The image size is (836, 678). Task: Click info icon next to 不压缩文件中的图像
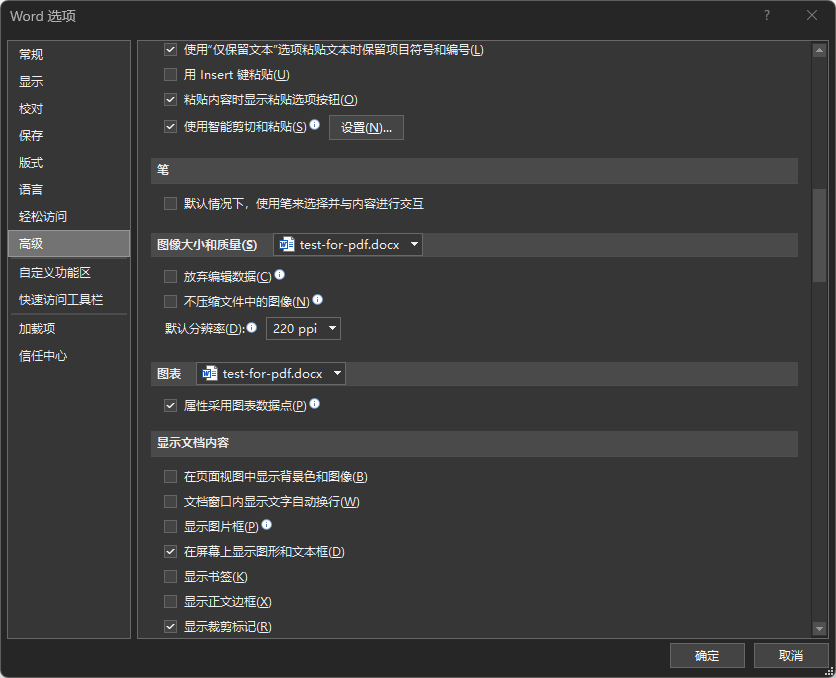pyautogui.click(x=317, y=300)
